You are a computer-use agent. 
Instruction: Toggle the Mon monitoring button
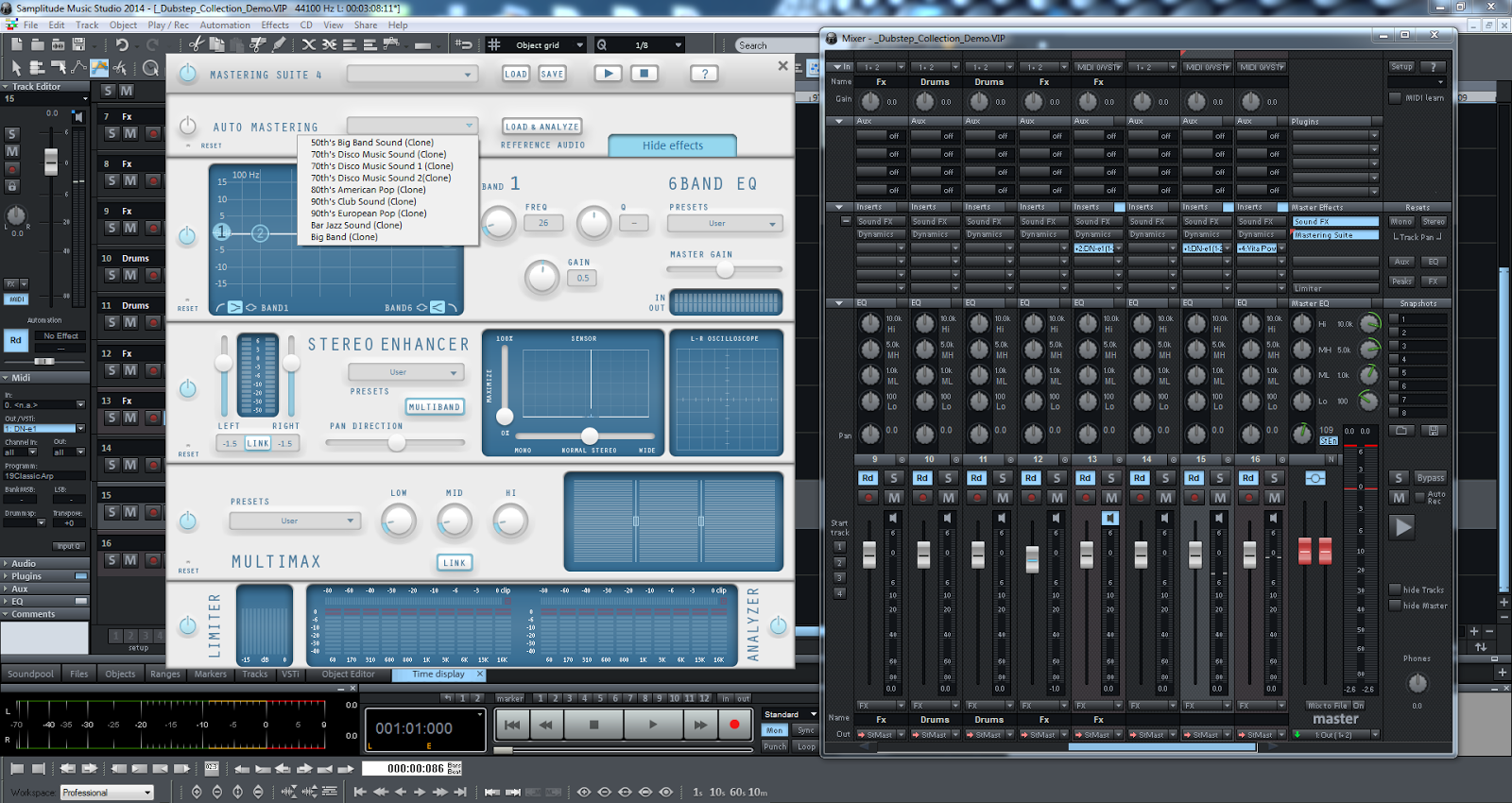[775, 730]
